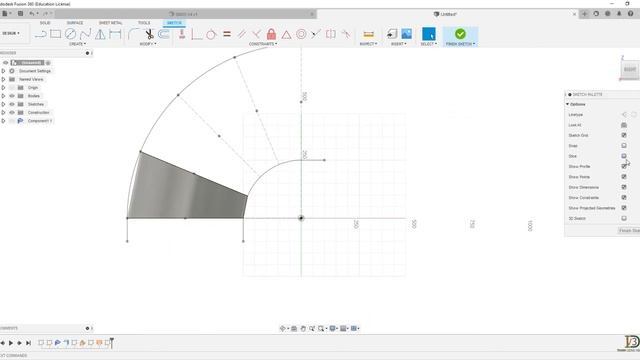Image resolution: width=640 pixels, height=360 pixels.
Task: Select the Measure tool under Inspect
Action: coord(369,34)
